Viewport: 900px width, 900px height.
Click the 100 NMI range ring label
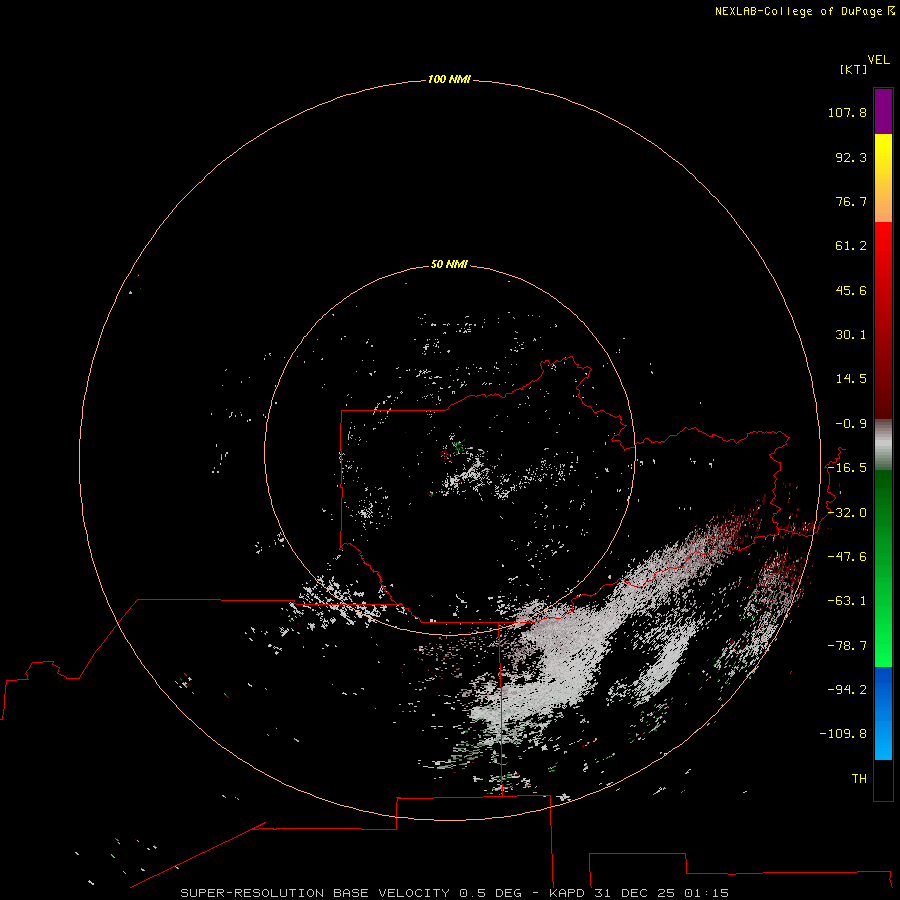[449, 79]
